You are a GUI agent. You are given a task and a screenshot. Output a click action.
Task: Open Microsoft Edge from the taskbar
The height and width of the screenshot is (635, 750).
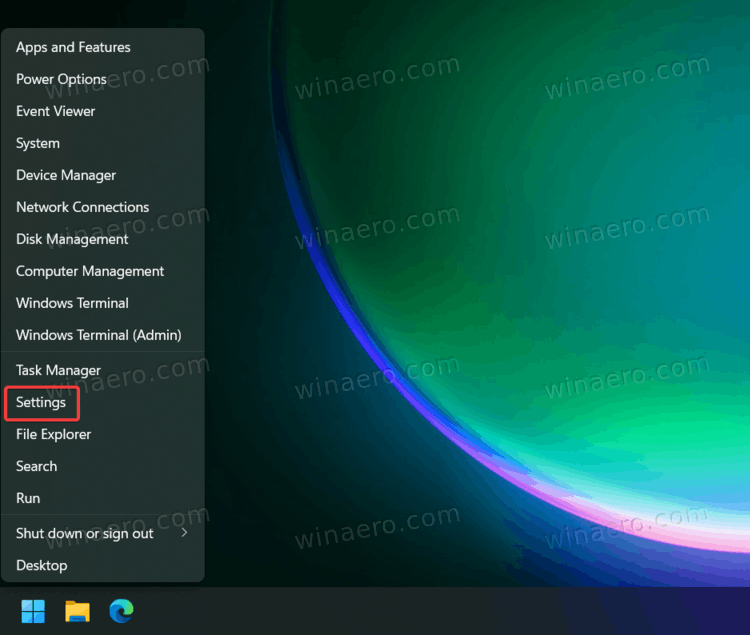[x=121, y=611]
